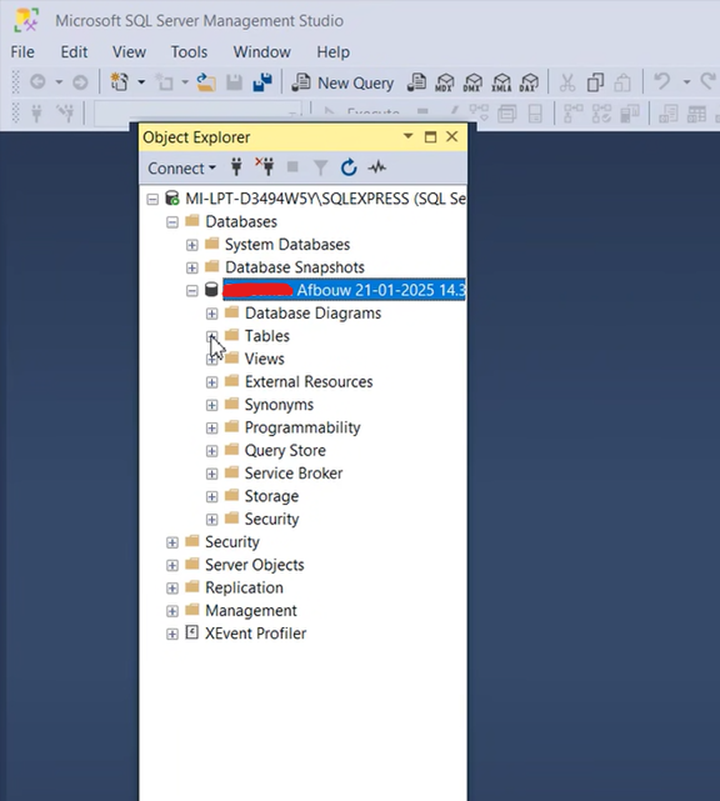The image size is (720, 801).
Task: Click the Filter funnel icon
Action: coord(320,168)
